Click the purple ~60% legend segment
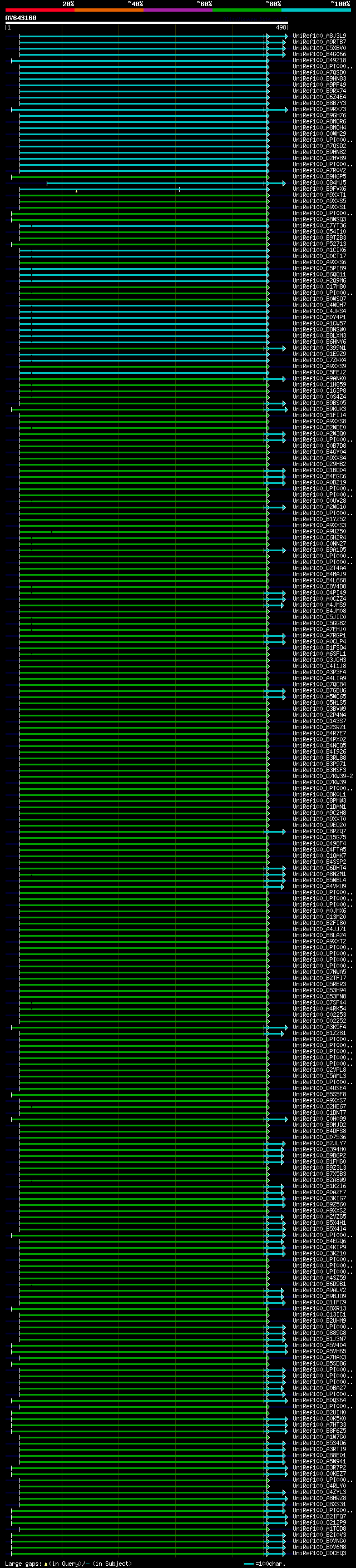The image size is (356, 1568). (179, 10)
